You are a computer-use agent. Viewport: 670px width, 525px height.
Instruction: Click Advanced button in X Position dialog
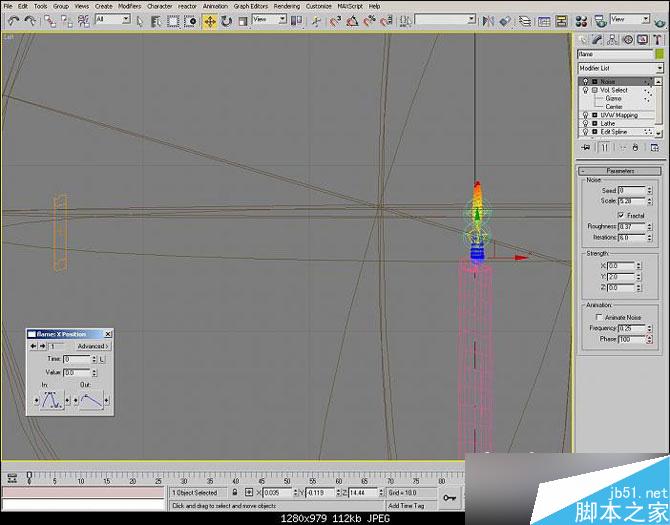pyautogui.click(x=92, y=346)
